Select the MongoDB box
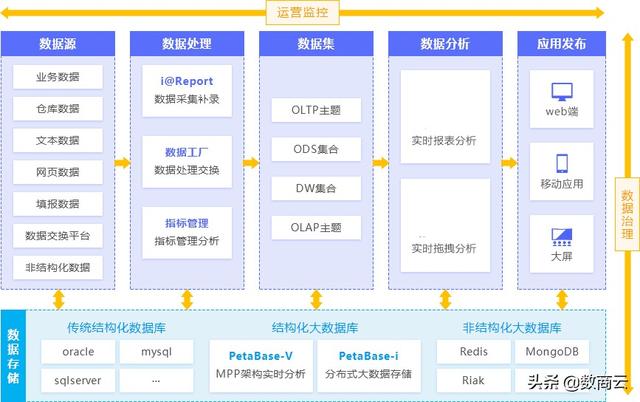 pos(552,352)
